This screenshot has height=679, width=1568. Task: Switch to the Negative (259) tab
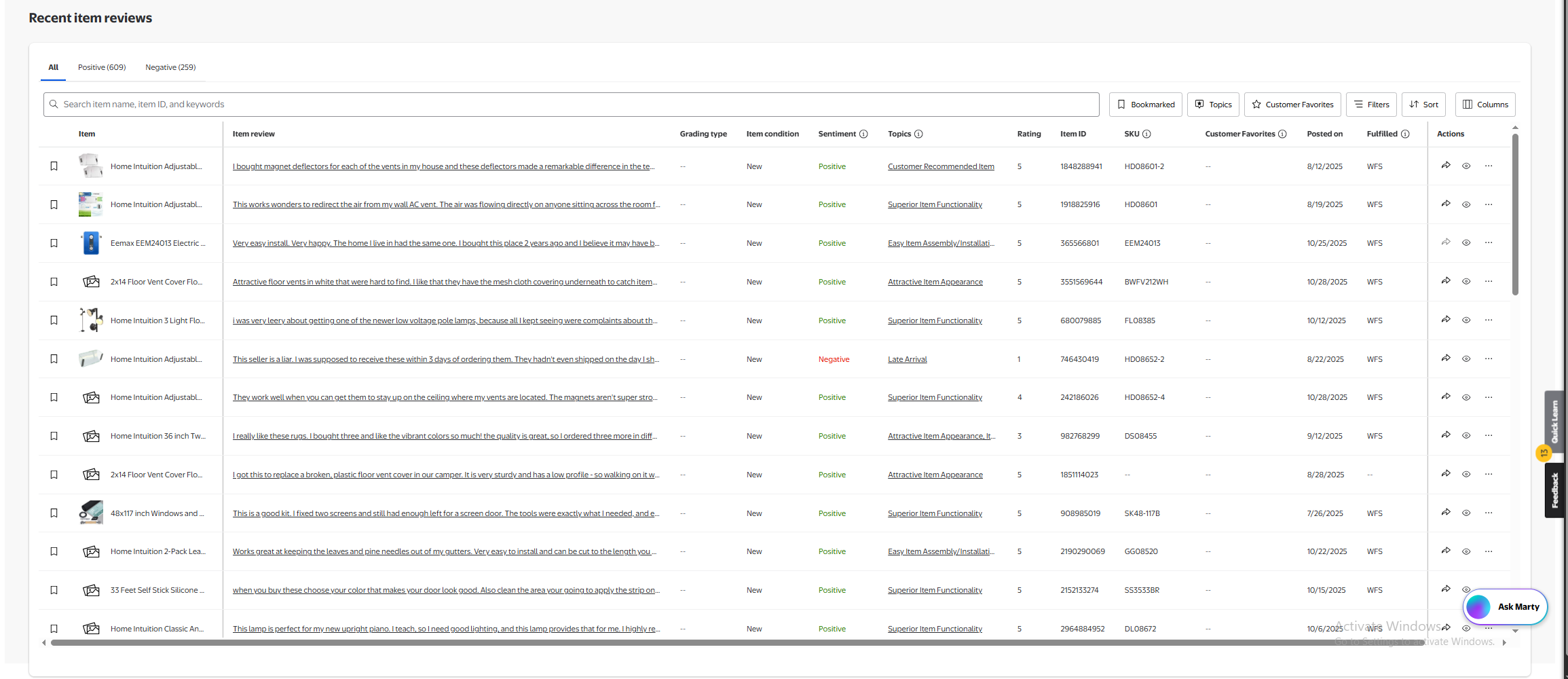click(170, 67)
